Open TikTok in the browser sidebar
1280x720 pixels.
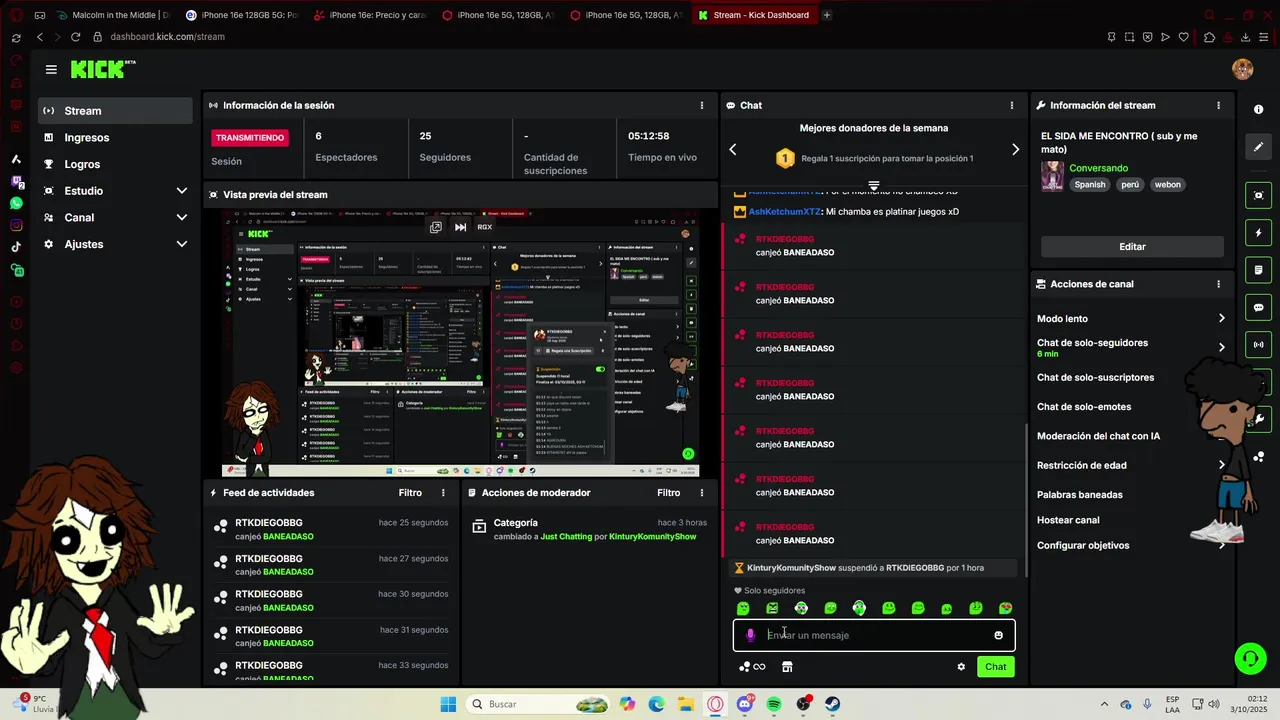(x=16, y=247)
